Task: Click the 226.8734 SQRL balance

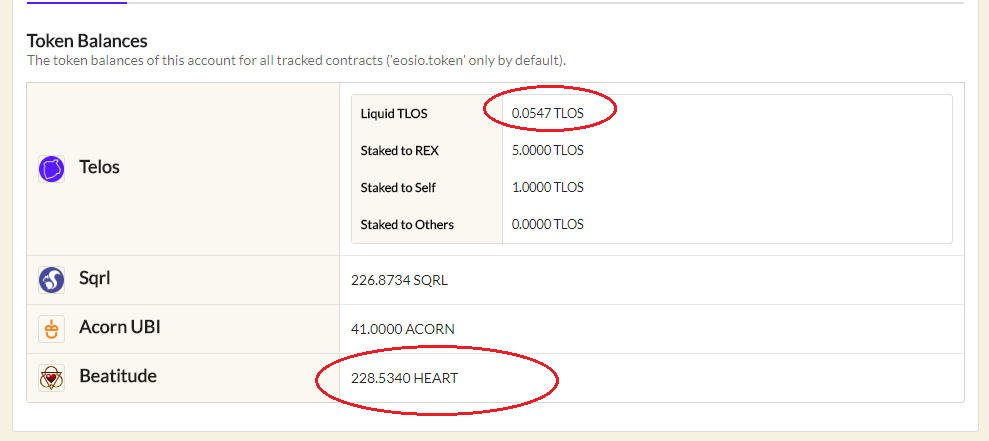Action: pos(399,280)
